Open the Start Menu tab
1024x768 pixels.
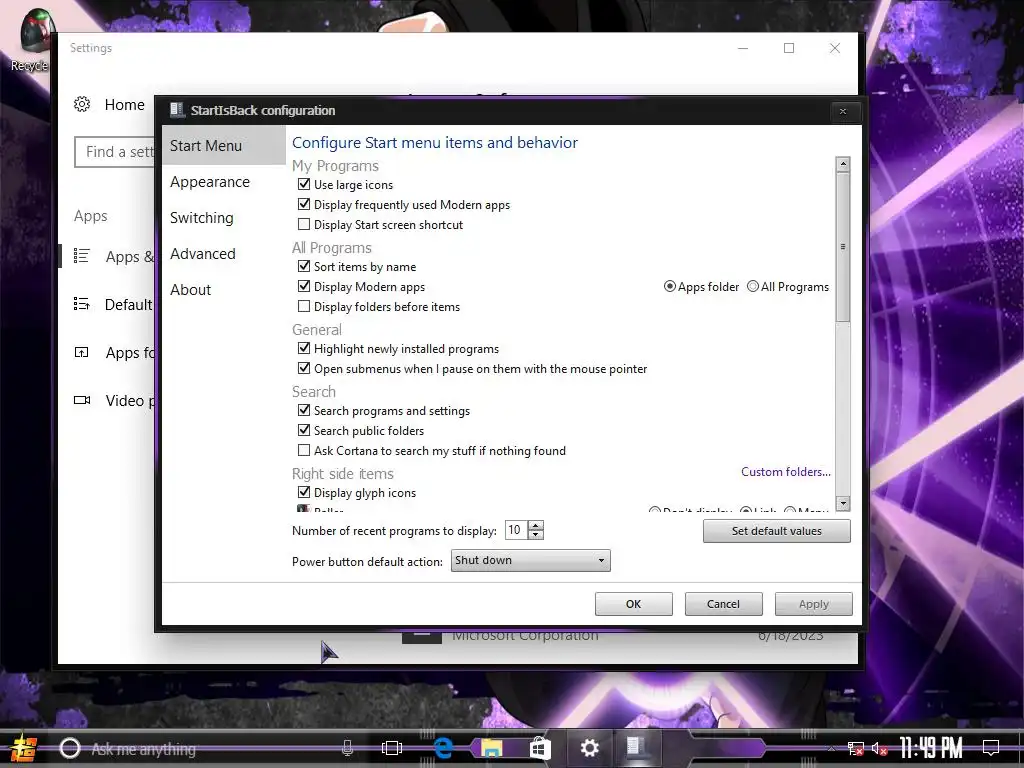[223, 146]
